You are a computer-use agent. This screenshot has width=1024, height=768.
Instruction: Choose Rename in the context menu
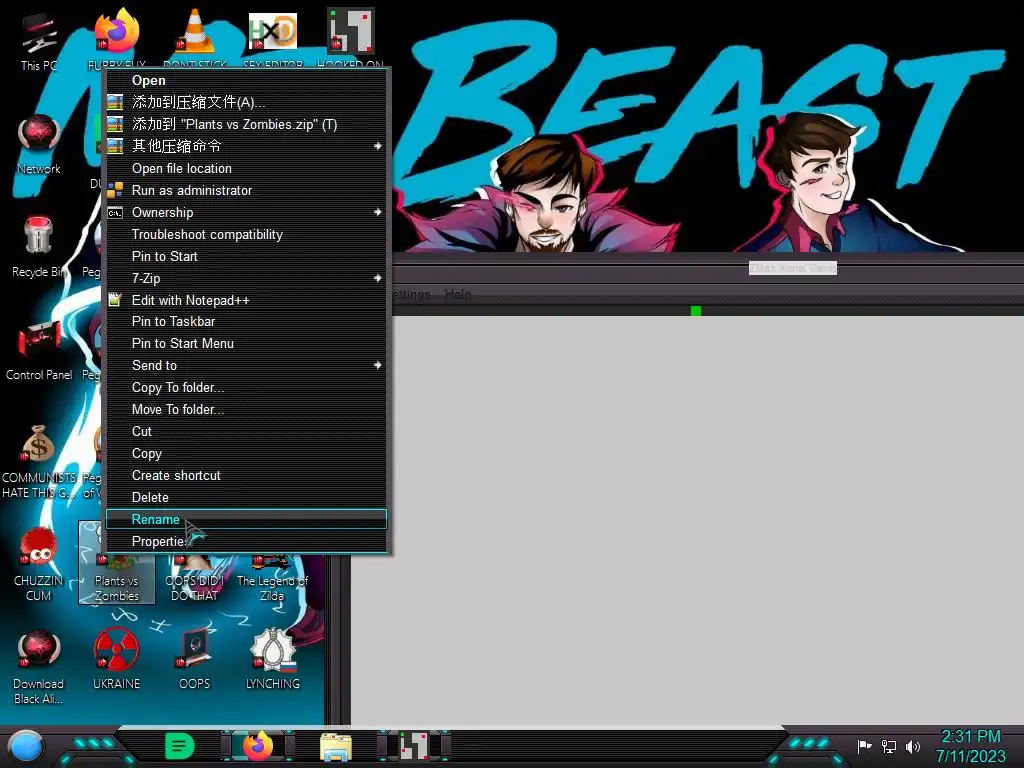point(246,519)
